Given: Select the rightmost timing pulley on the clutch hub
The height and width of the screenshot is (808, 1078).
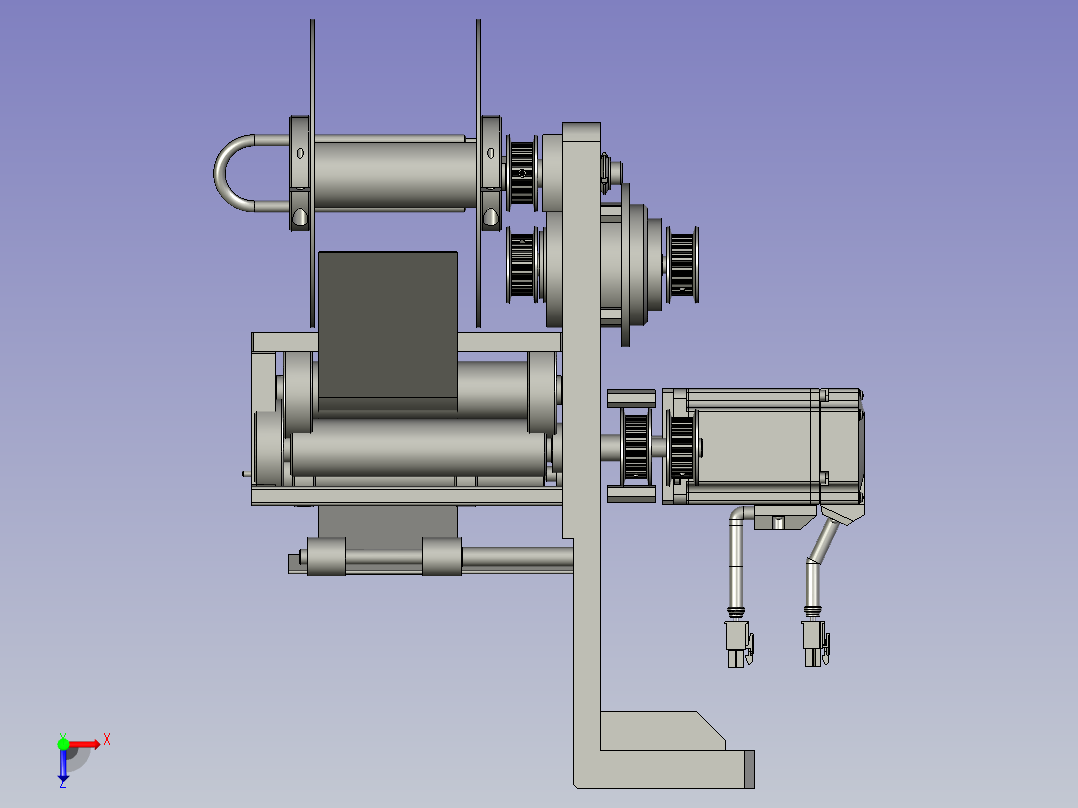Looking at the screenshot, I should pyautogui.click(x=682, y=264).
